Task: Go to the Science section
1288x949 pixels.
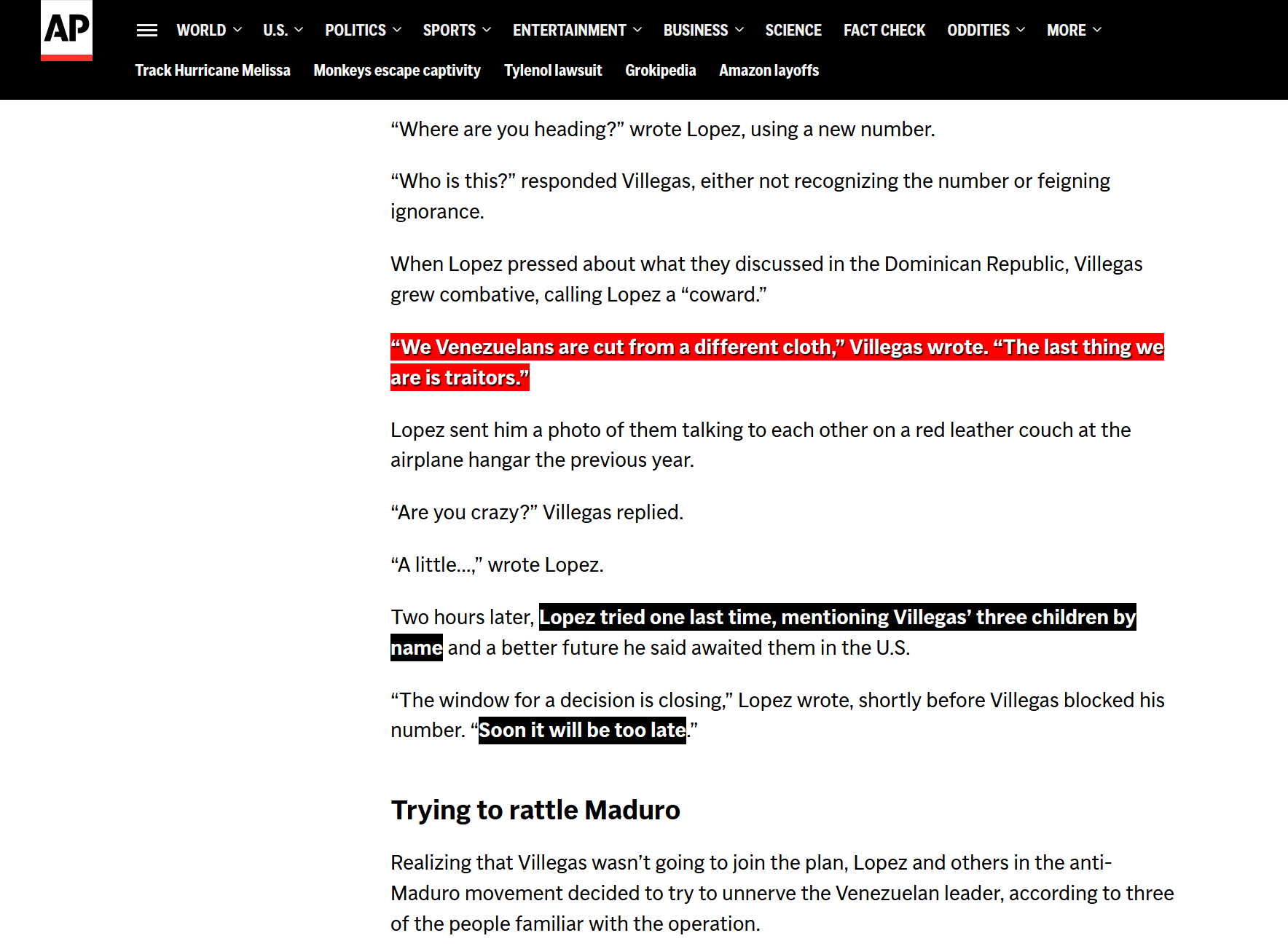Action: (x=793, y=31)
